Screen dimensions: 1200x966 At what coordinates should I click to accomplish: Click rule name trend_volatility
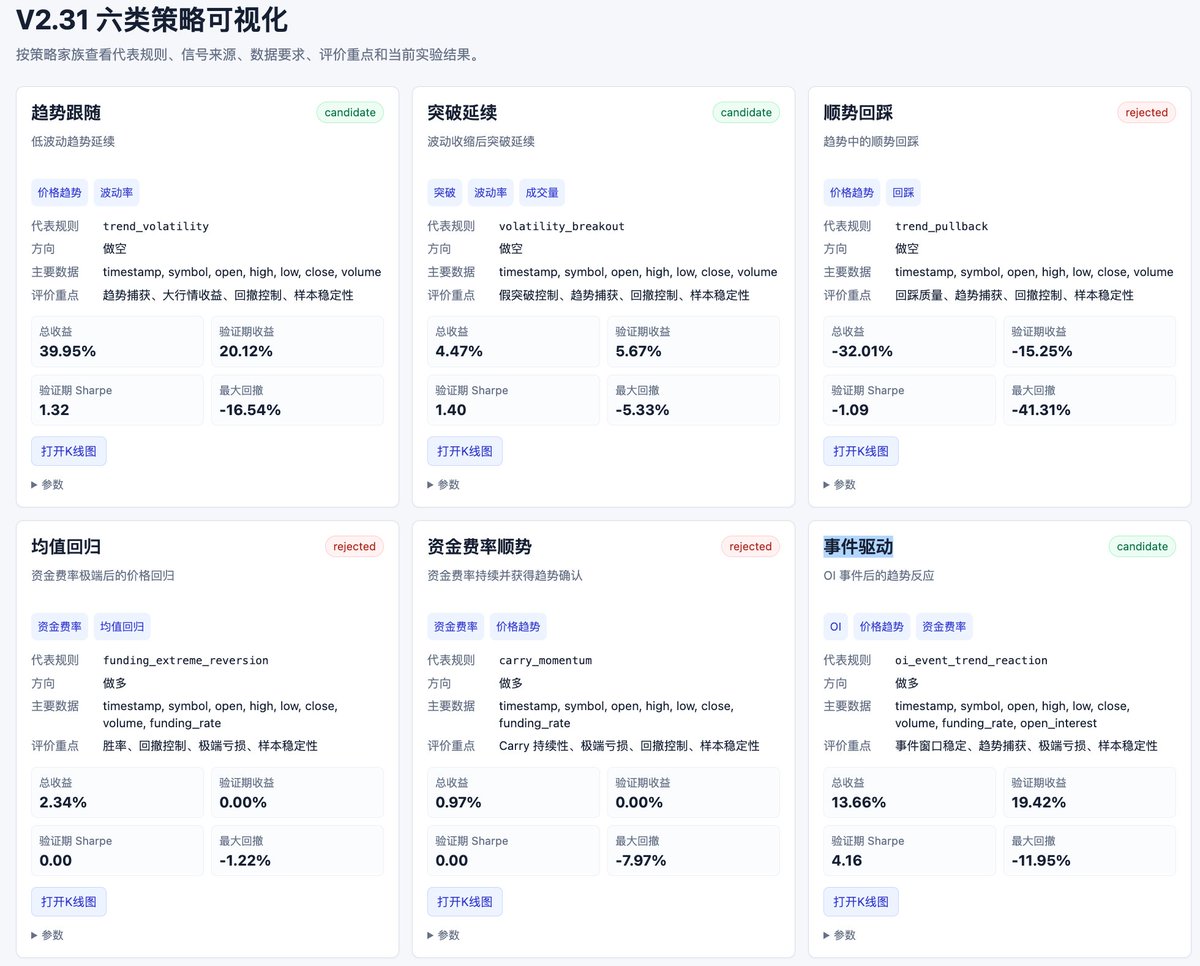tap(156, 226)
